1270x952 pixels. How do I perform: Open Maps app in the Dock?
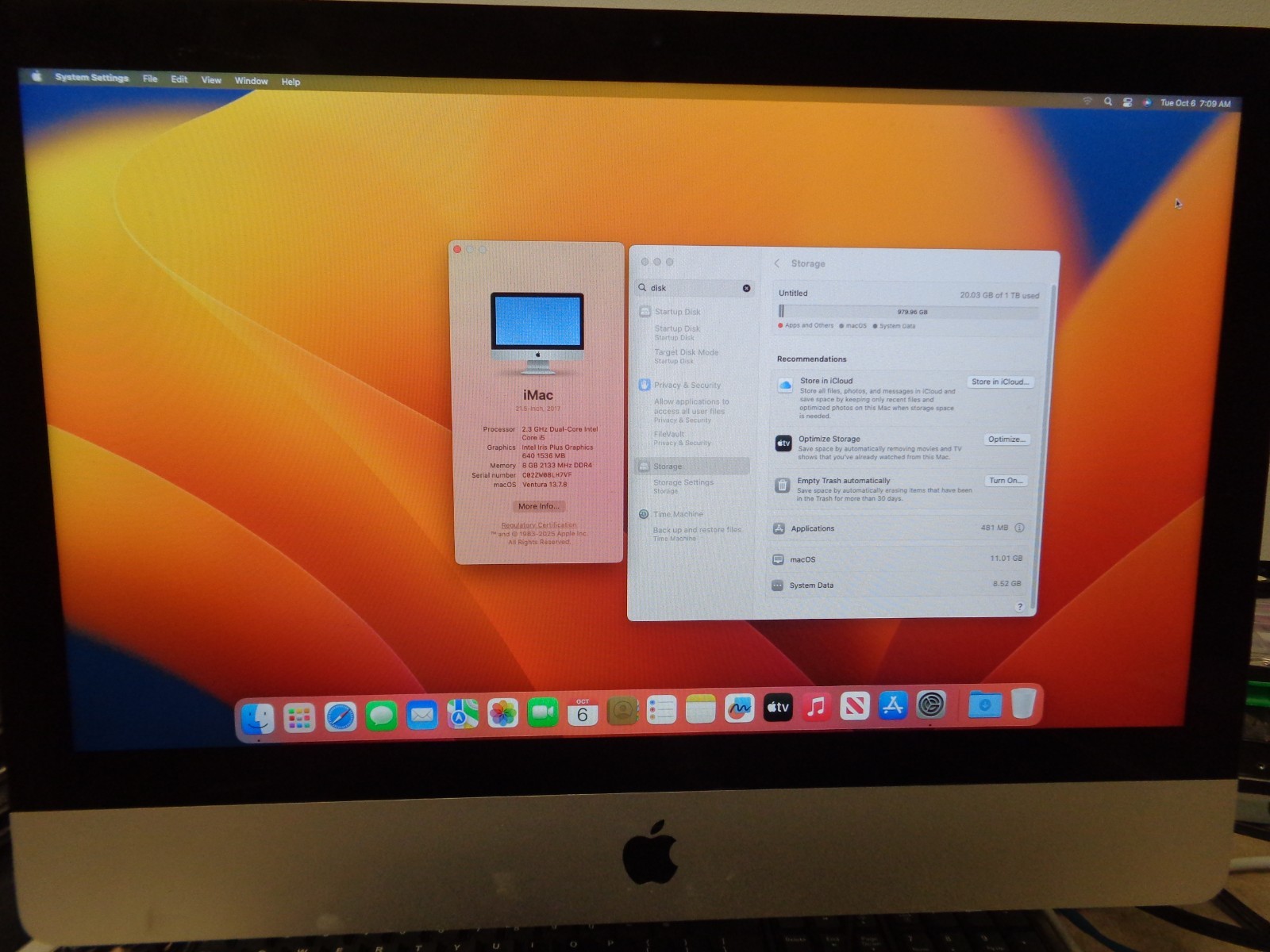point(462,715)
